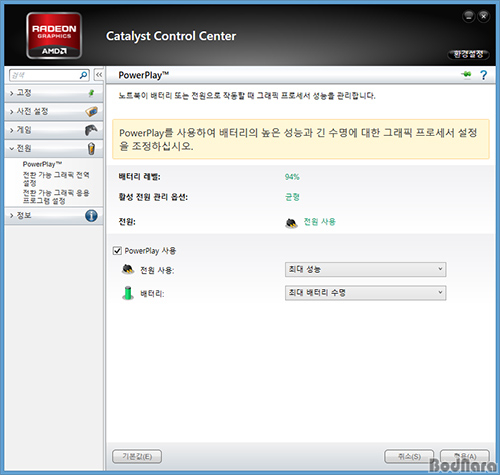This screenshot has height=475, width=500.
Task: Click the green pin icon beside 고정
Action: [91, 93]
